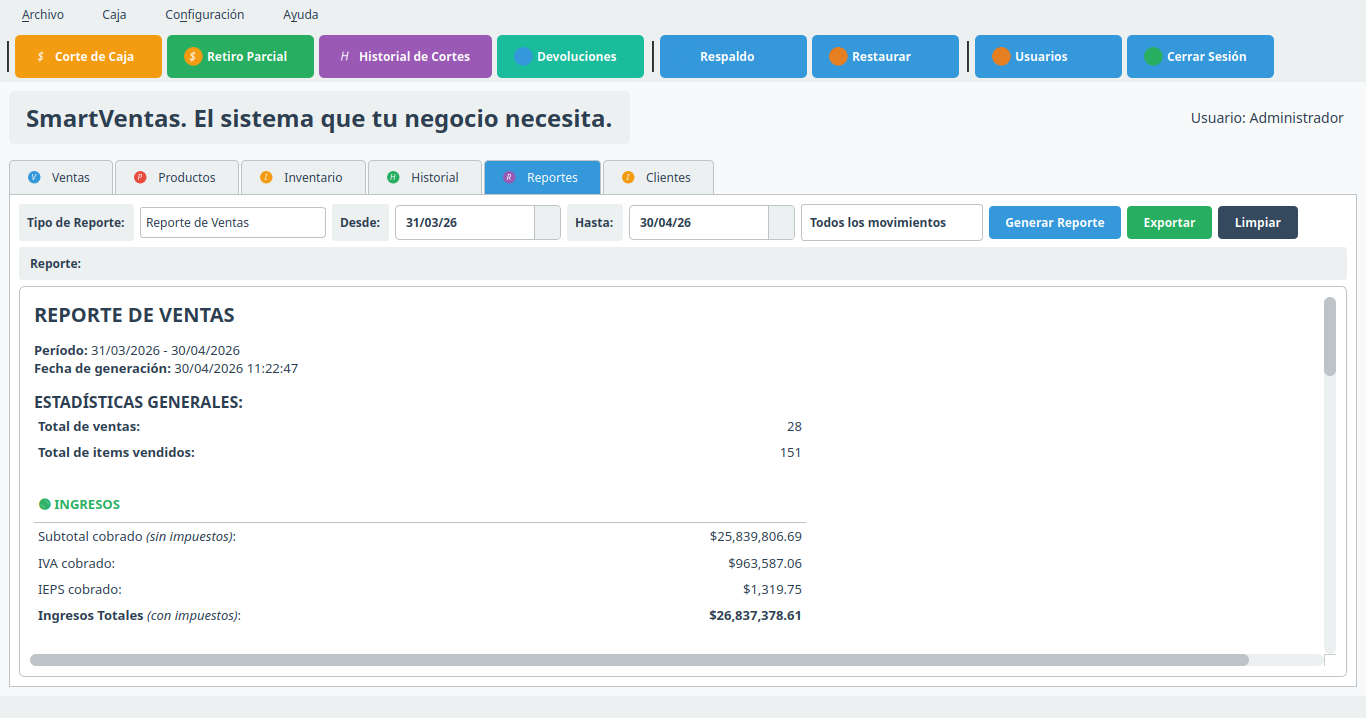Image resolution: width=1366 pixels, height=718 pixels.
Task: Click the Hasta date field 30/04/26
Action: point(698,223)
